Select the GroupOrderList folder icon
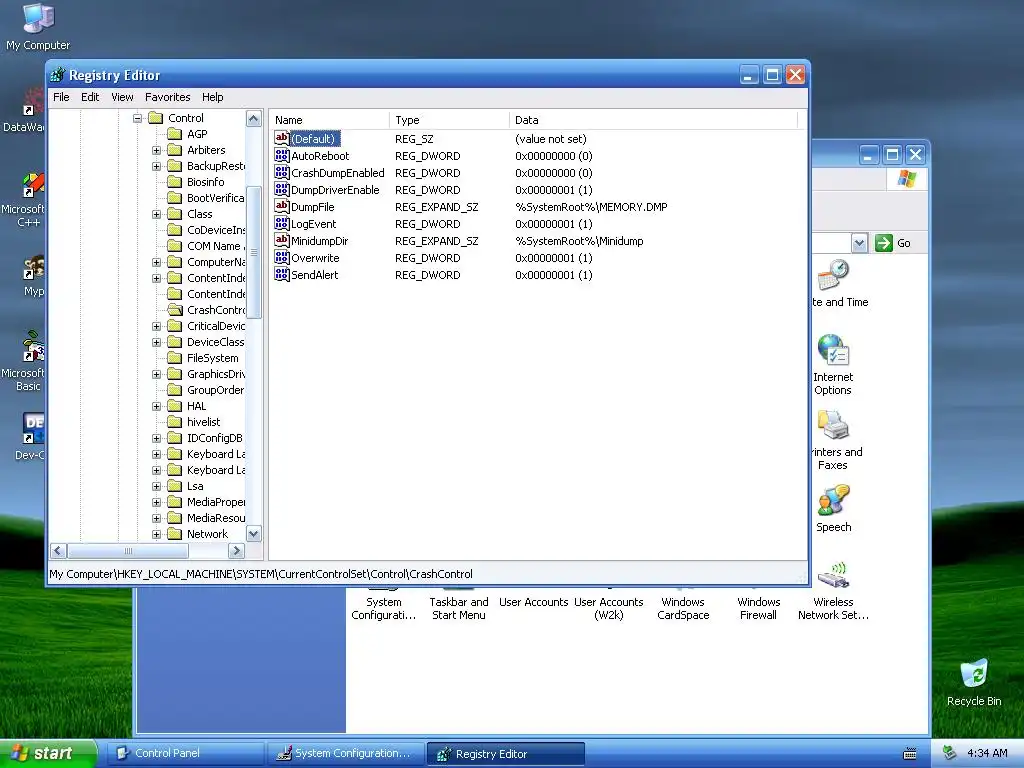1024x768 pixels. [174, 390]
